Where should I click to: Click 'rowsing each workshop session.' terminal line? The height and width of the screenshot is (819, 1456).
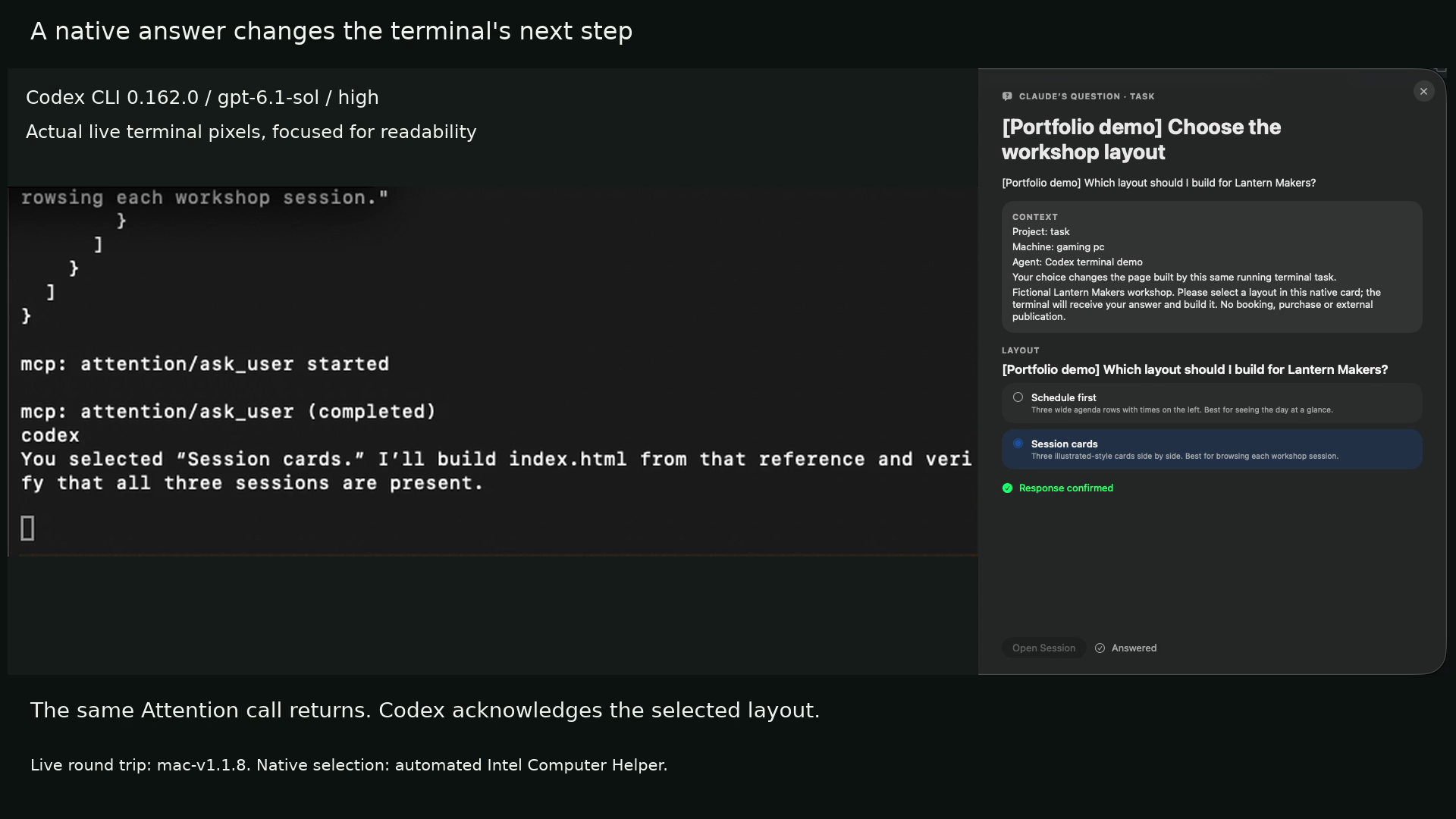click(205, 198)
